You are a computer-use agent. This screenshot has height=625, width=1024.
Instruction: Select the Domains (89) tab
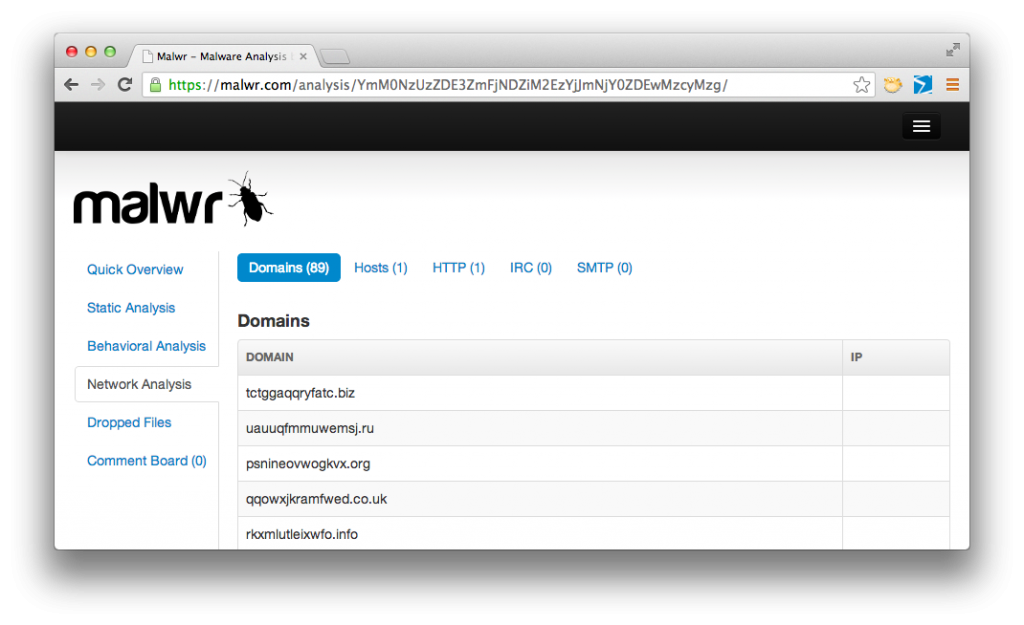289,268
